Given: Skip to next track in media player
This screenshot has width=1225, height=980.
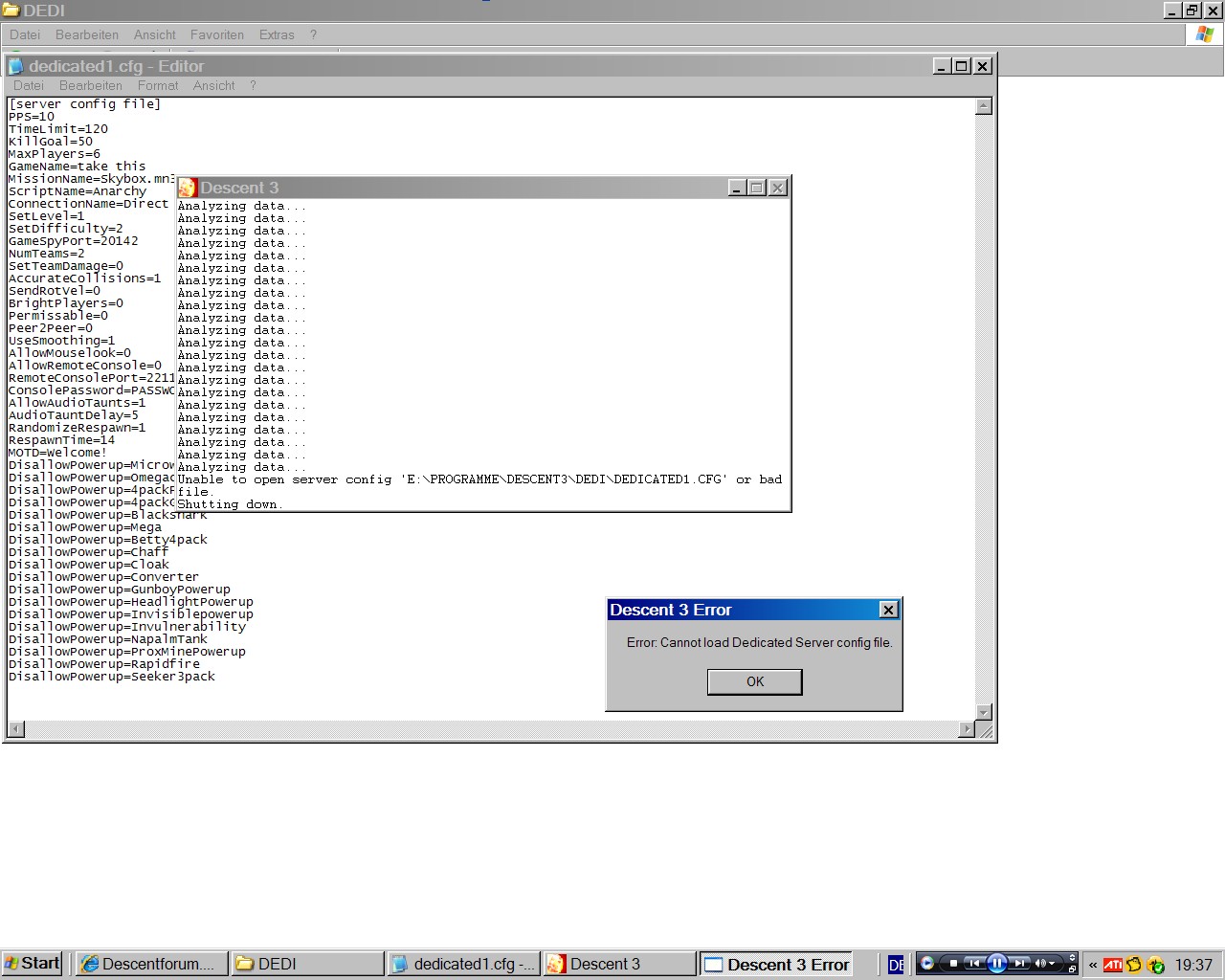Looking at the screenshot, I should click(x=1020, y=964).
